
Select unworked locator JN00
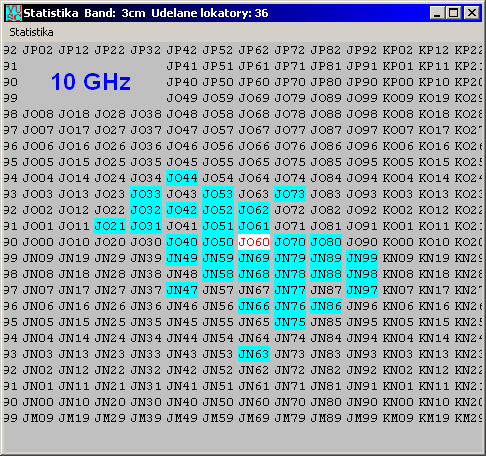(x=38, y=402)
